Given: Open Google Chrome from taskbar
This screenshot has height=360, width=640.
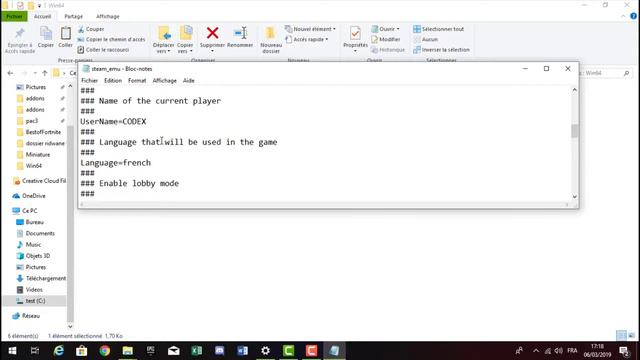Looking at the screenshot, I should pyautogui.click(x=104, y=351).
